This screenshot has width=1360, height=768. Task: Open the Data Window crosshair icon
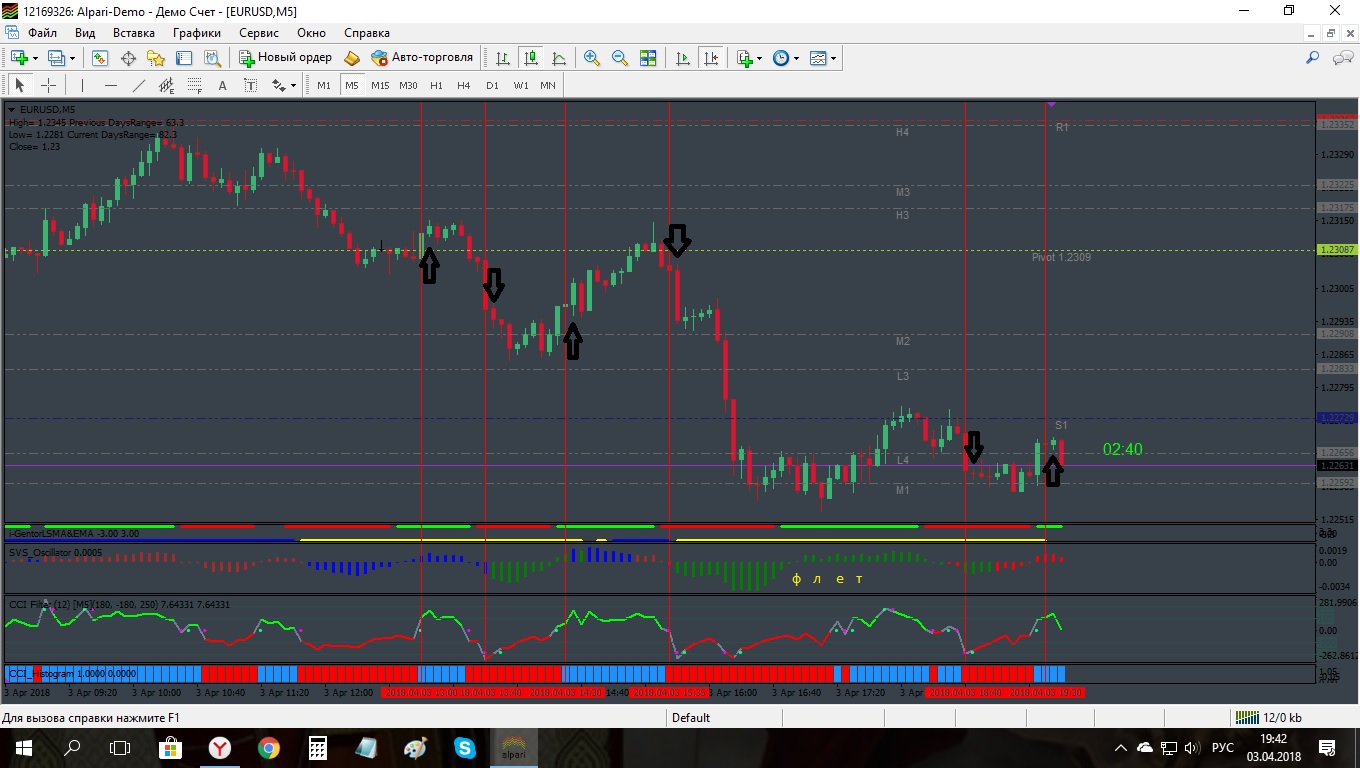pos(128,58)
